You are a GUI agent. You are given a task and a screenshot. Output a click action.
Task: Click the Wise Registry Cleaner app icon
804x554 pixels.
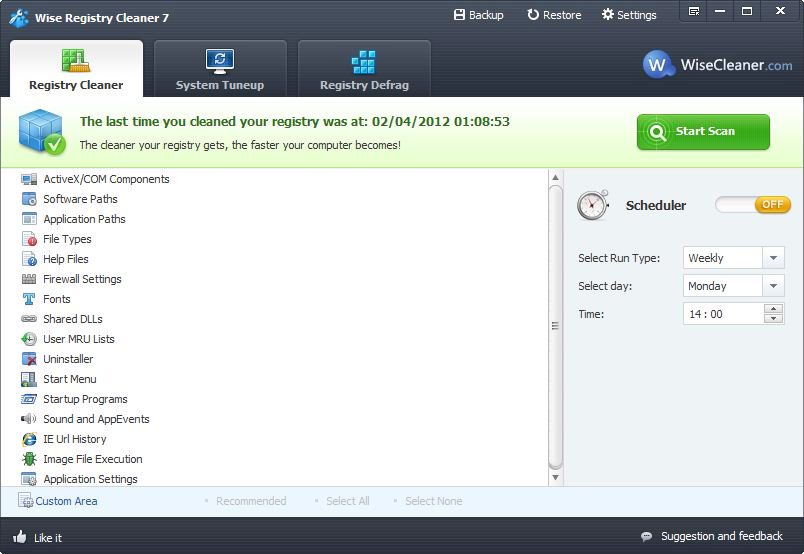pos(18,18)
